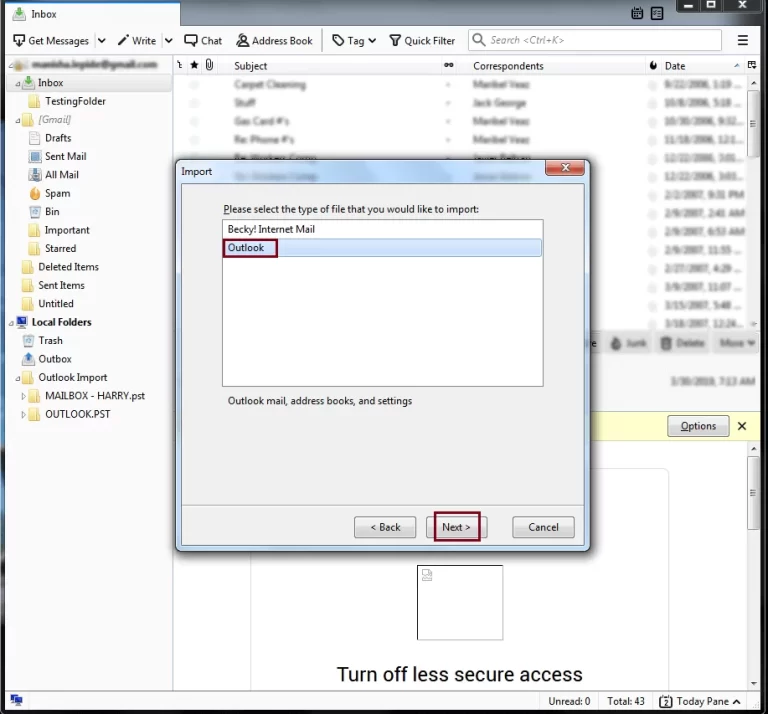Open the Important folder
768x714 pixels.
pos(67,230)
